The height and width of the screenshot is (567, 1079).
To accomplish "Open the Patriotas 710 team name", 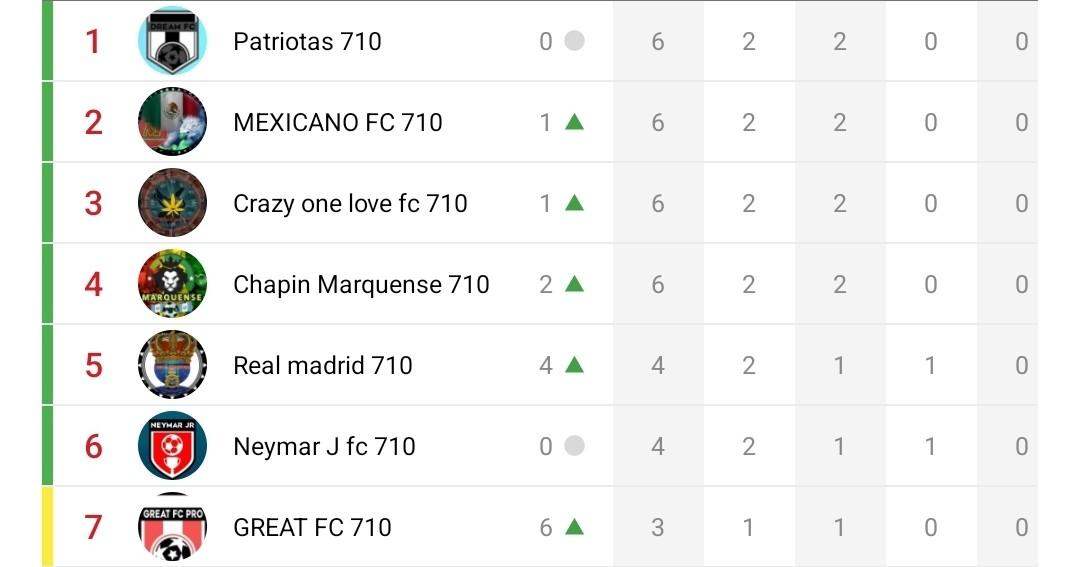I will pyautogui.click(x=307, y=41).
